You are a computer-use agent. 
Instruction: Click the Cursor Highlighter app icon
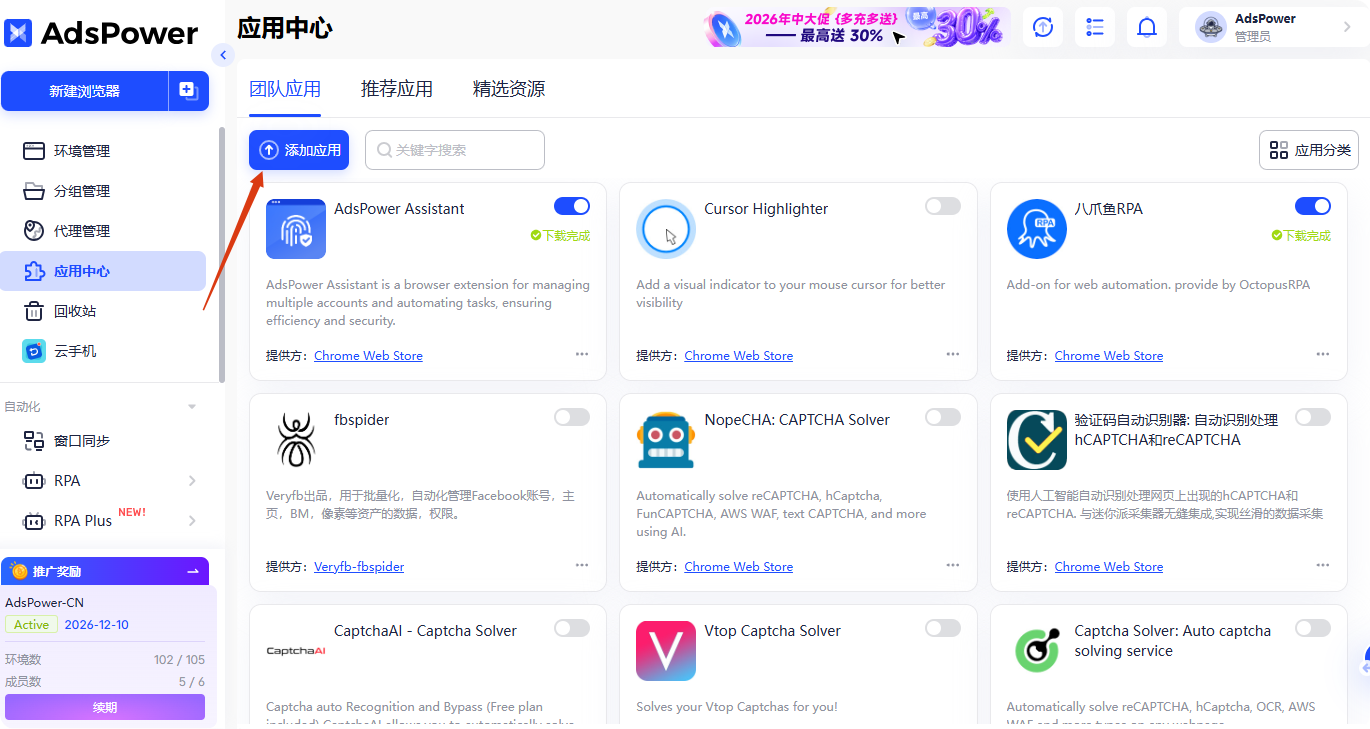pyautogui.click(x=666, y=229)
